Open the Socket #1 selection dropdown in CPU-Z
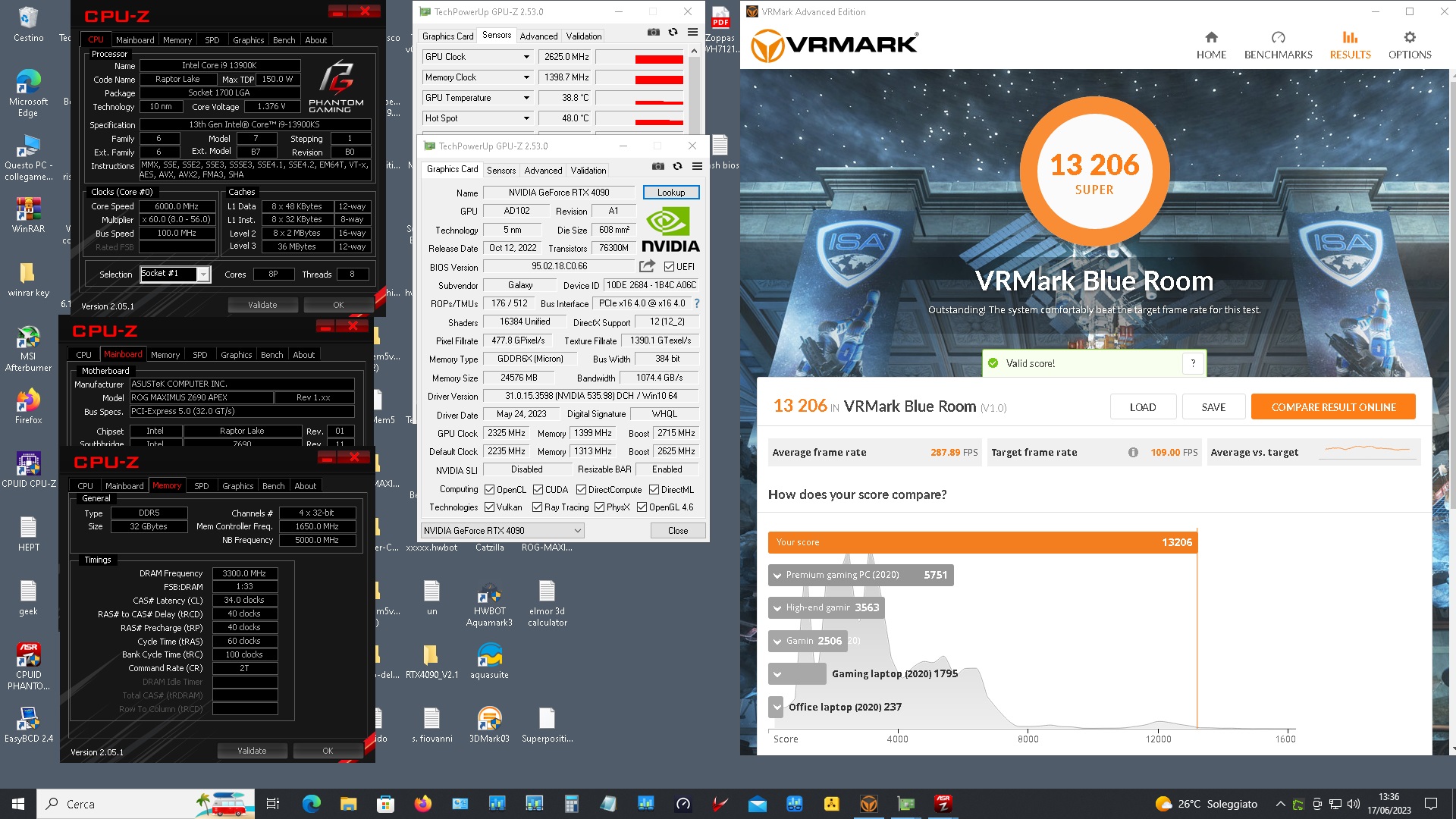Screen dimensions: 1456x819 point(203,274)
